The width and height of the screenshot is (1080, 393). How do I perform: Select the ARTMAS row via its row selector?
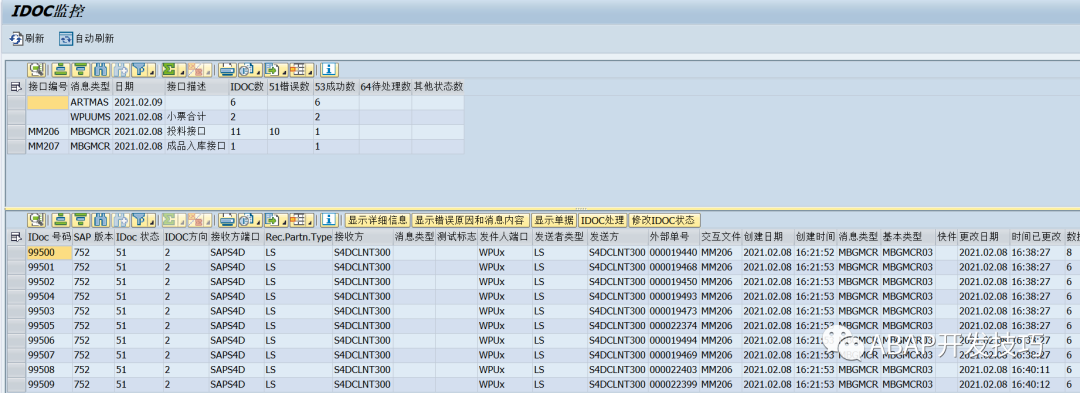pos(17,102)
